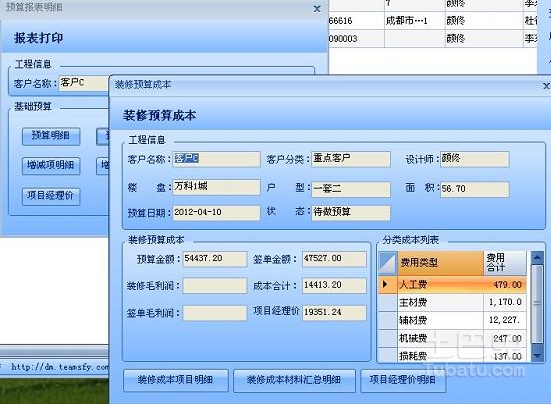
Task: Click the 客户名称 field in 装修预算成本 window
Action: [x=216, y=159]
